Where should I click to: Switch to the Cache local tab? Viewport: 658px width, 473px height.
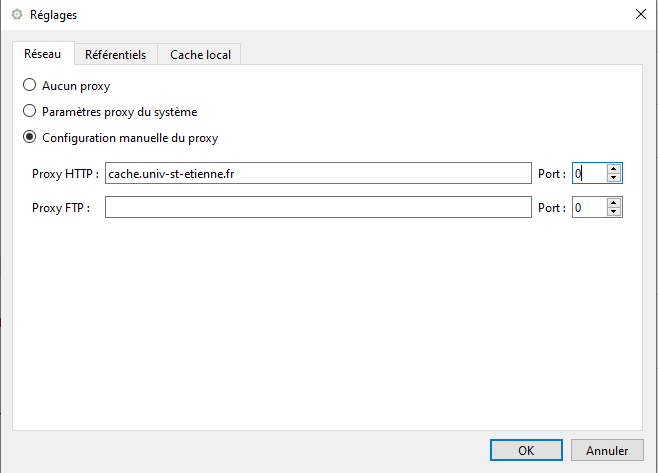coord(200,54)
